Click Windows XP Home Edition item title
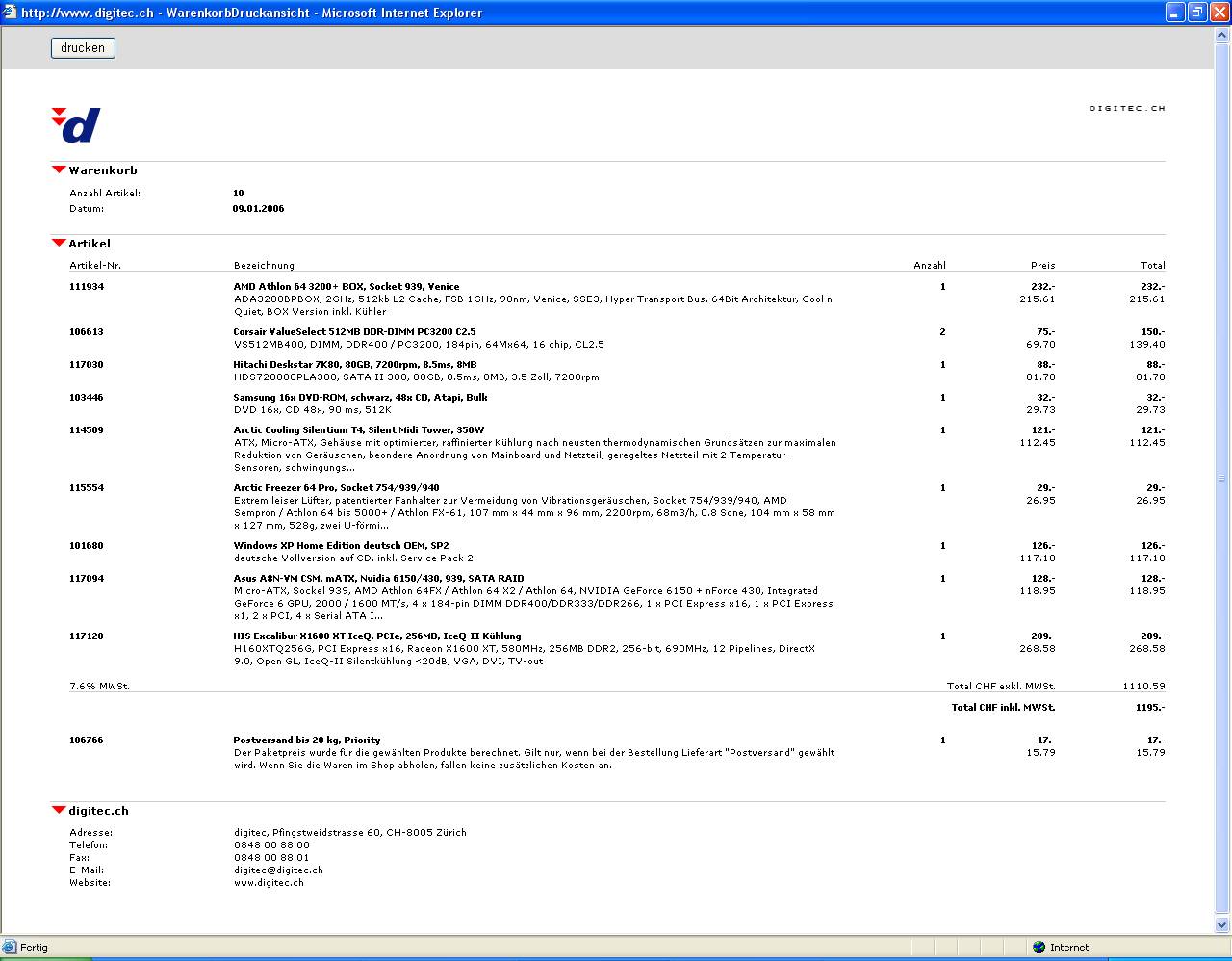The height and width of the screenshot is (961, 1232). [x=341, y=546]
